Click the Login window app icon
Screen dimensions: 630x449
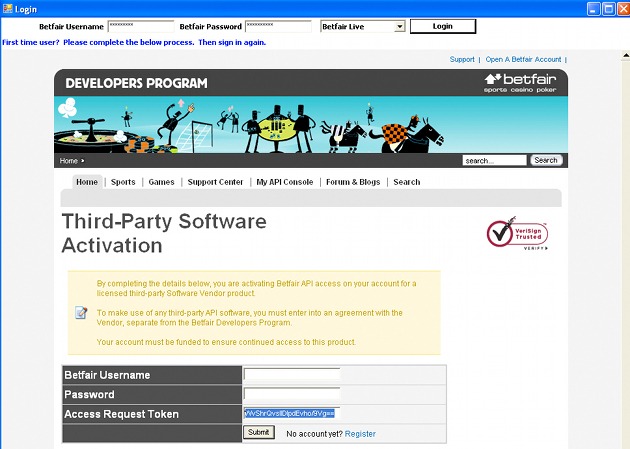[7, 8]
